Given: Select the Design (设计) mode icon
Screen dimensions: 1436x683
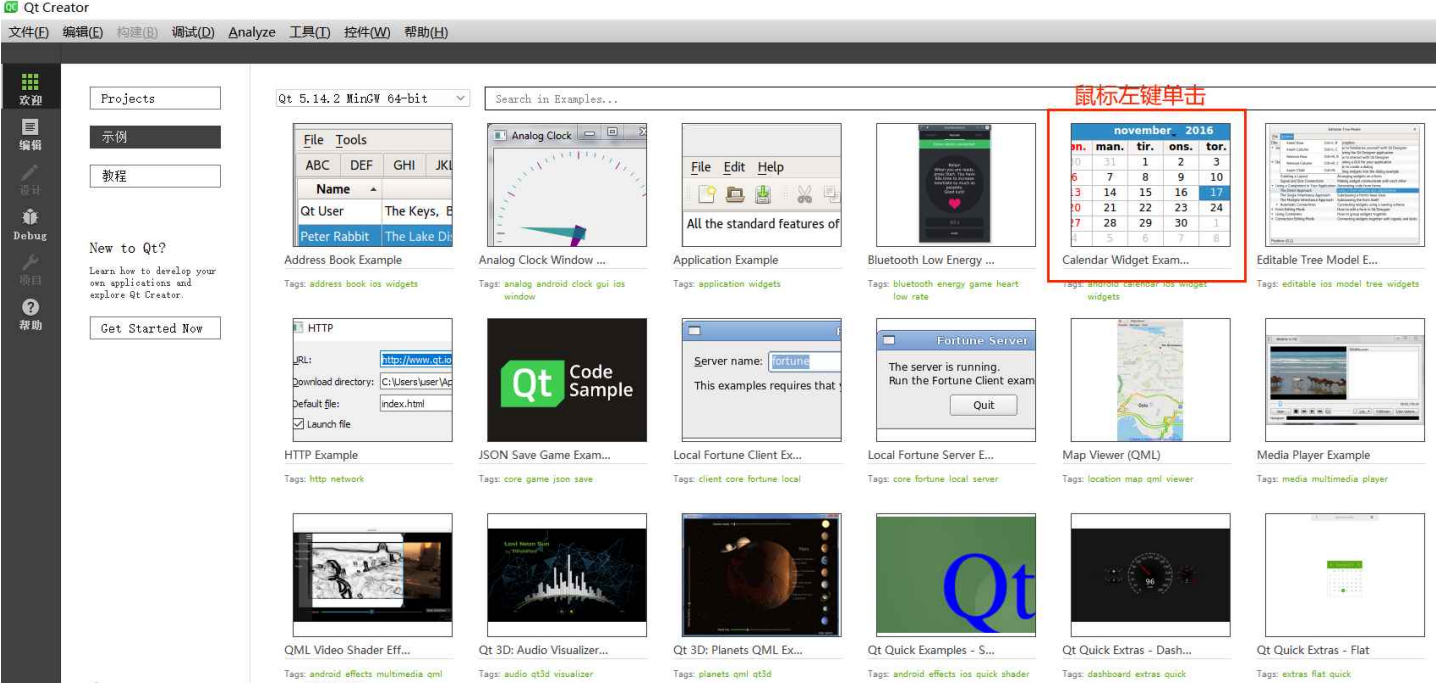Looking at the screenshot, I should pyautogui.click(x=30, y=180).
